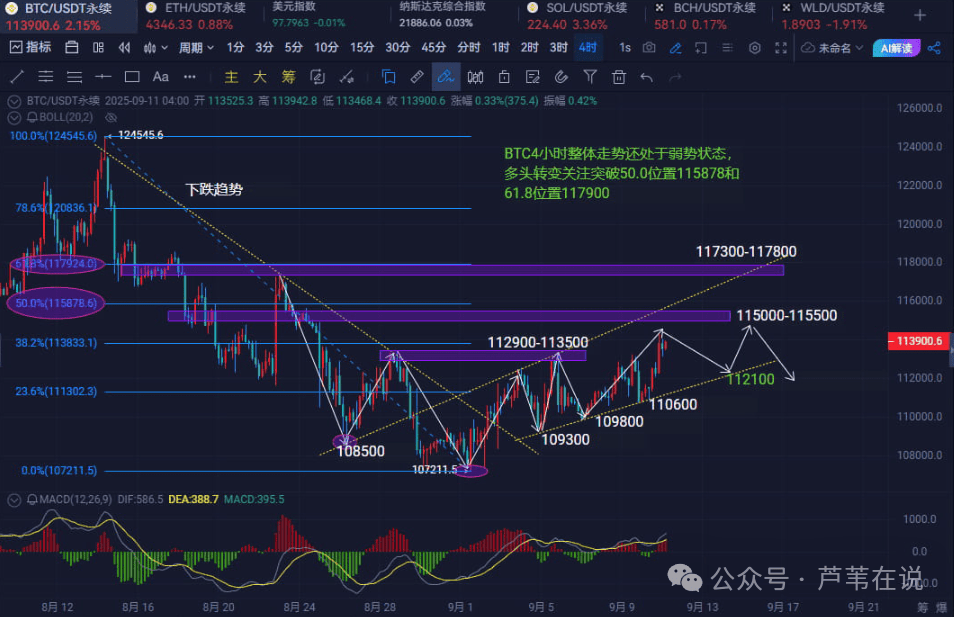Screen dimensions: 954x617
Task: Click the share icon next to AI解读
Action: tap(934, 47)
